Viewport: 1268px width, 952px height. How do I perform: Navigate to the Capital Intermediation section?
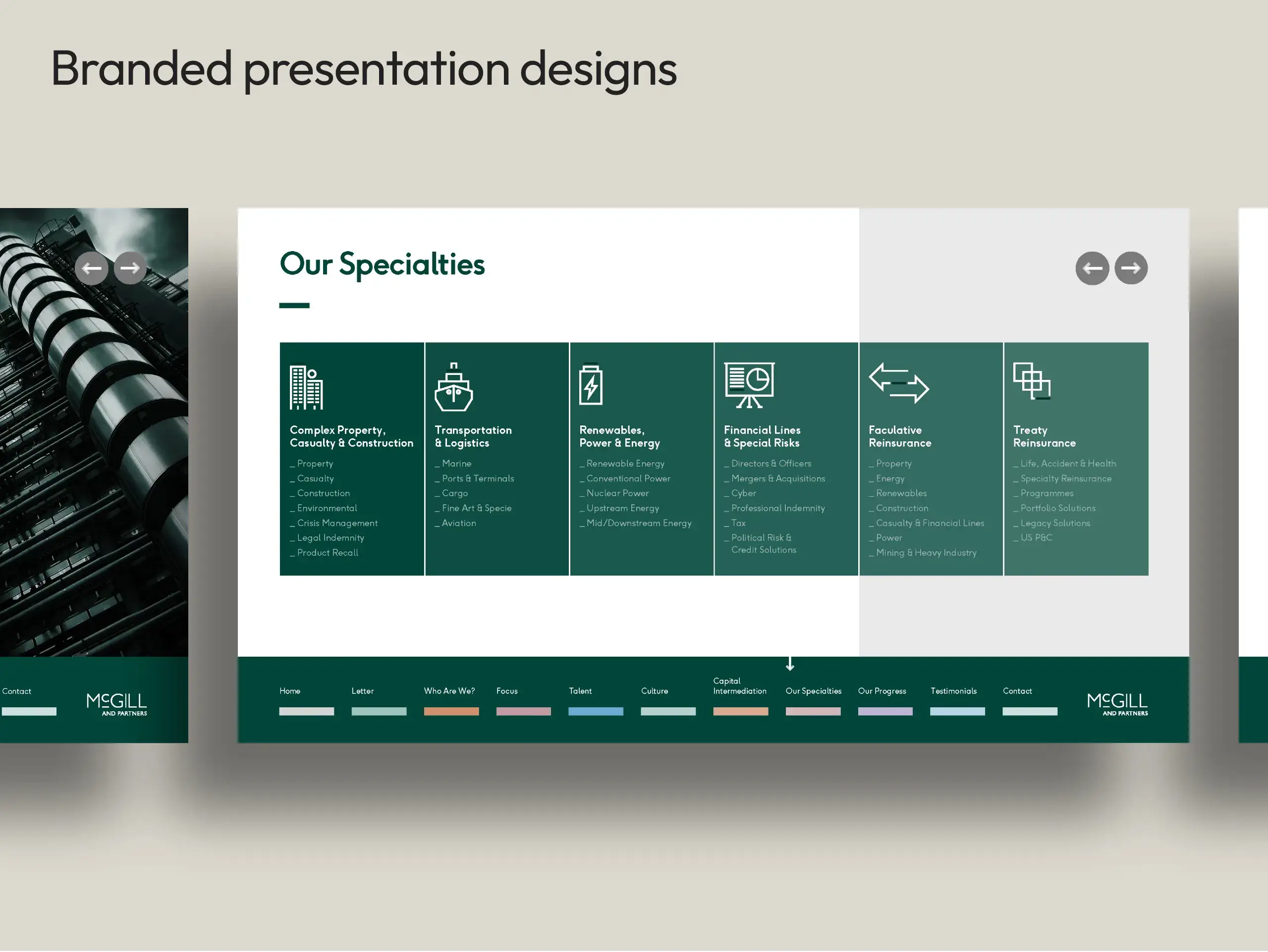point(739,686)
